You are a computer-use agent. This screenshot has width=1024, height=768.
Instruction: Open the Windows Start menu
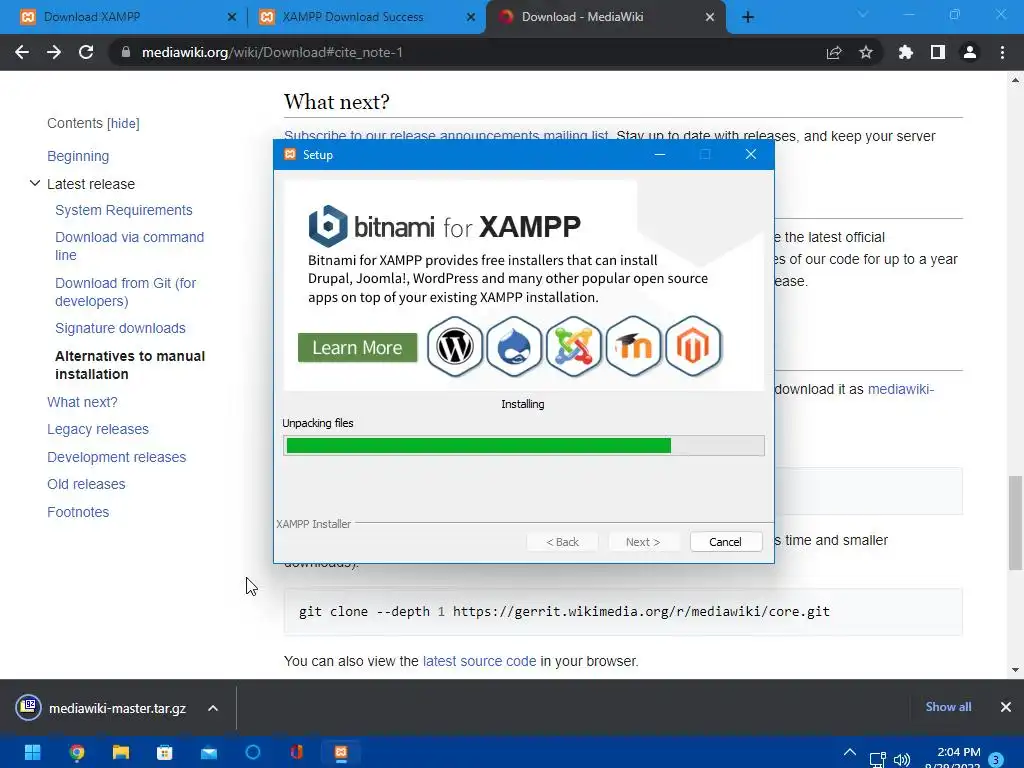(32, 753)
